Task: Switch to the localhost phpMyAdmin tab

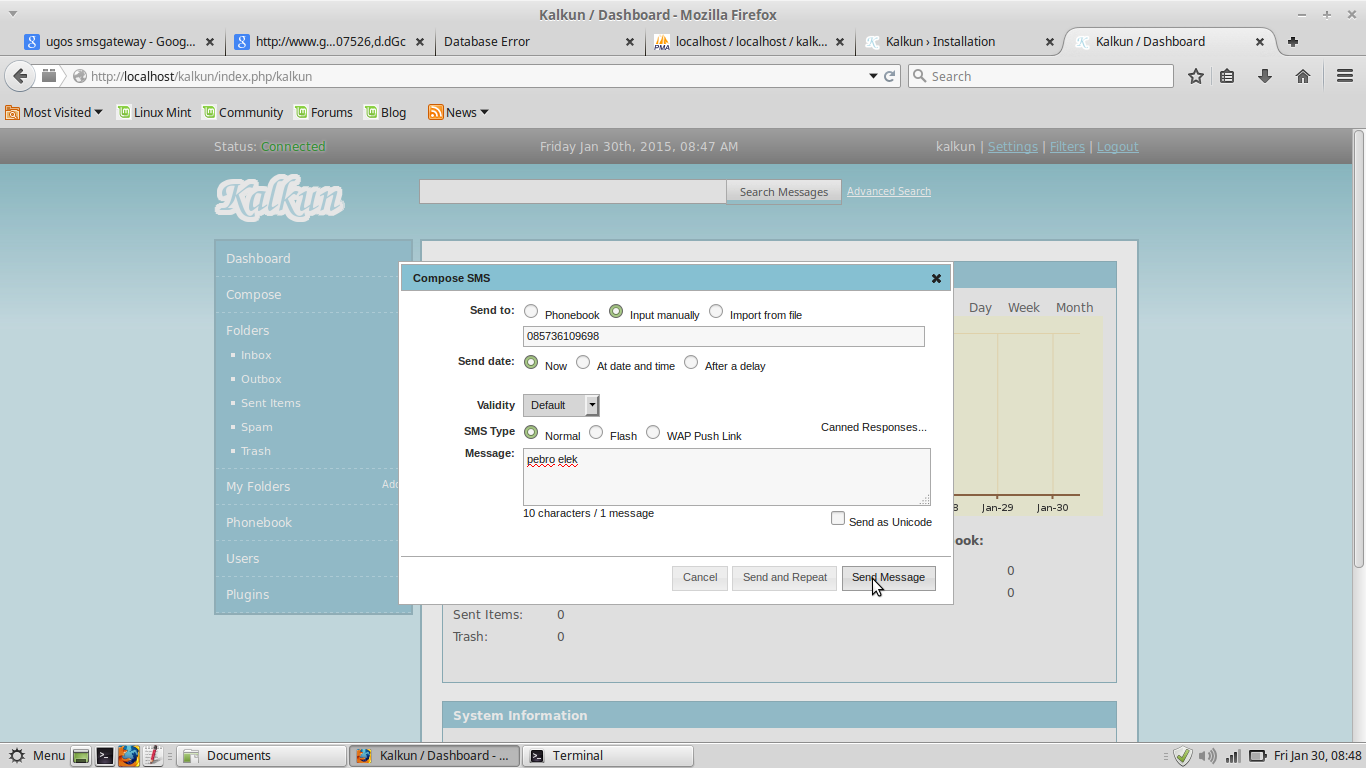Action: pyautogui.click(x=750, y=42)
